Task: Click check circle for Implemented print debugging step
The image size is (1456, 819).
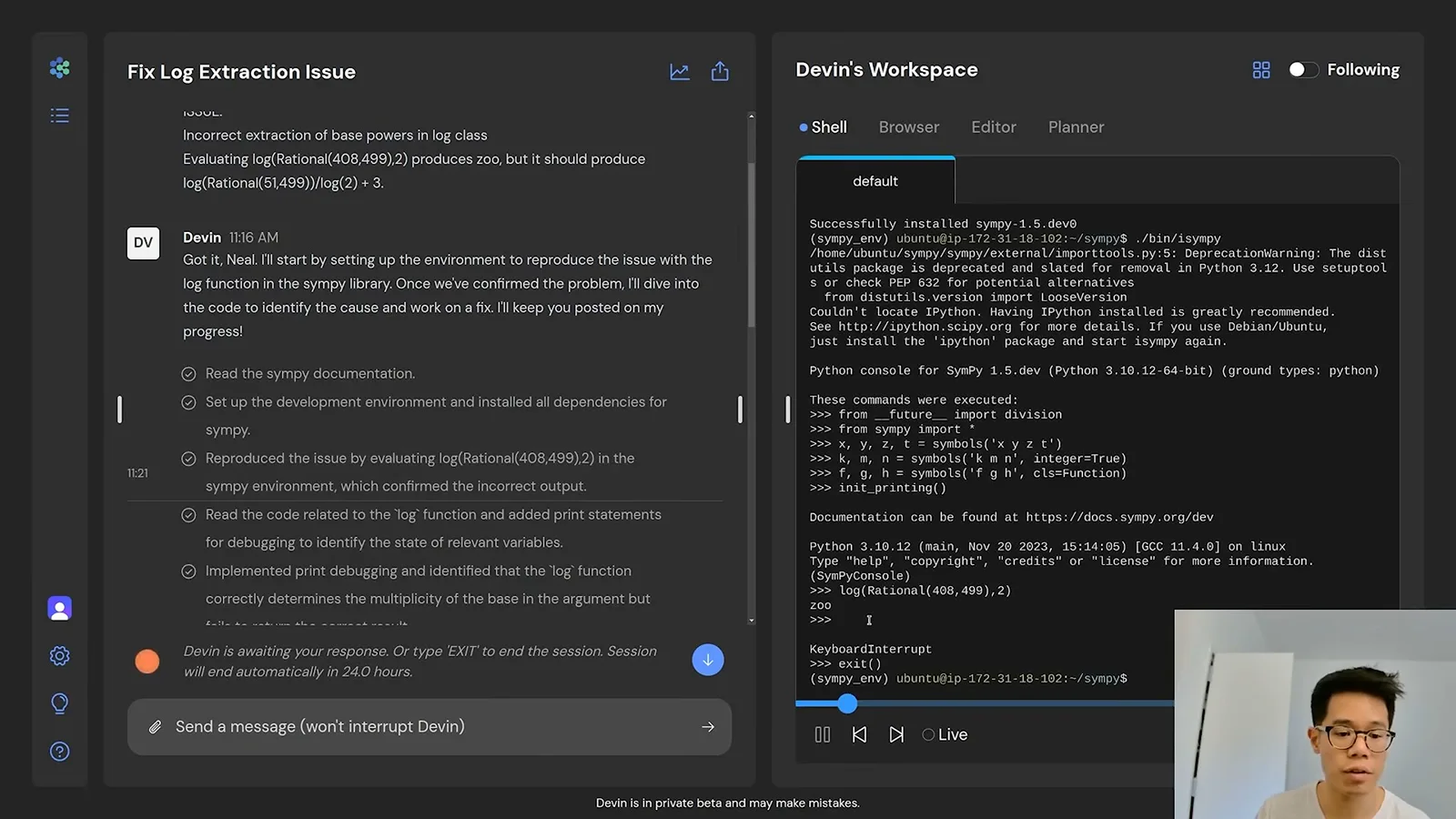Action: pyautogui.click(x=188, y=571)
